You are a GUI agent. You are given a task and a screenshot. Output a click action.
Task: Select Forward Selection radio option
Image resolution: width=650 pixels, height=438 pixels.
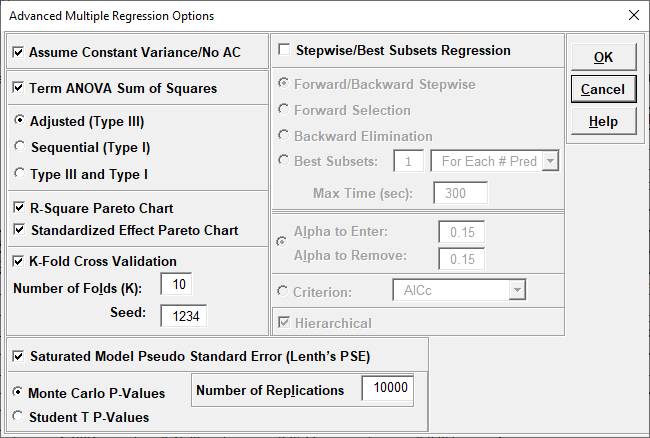pyautogui.click(x=283, y=109)
